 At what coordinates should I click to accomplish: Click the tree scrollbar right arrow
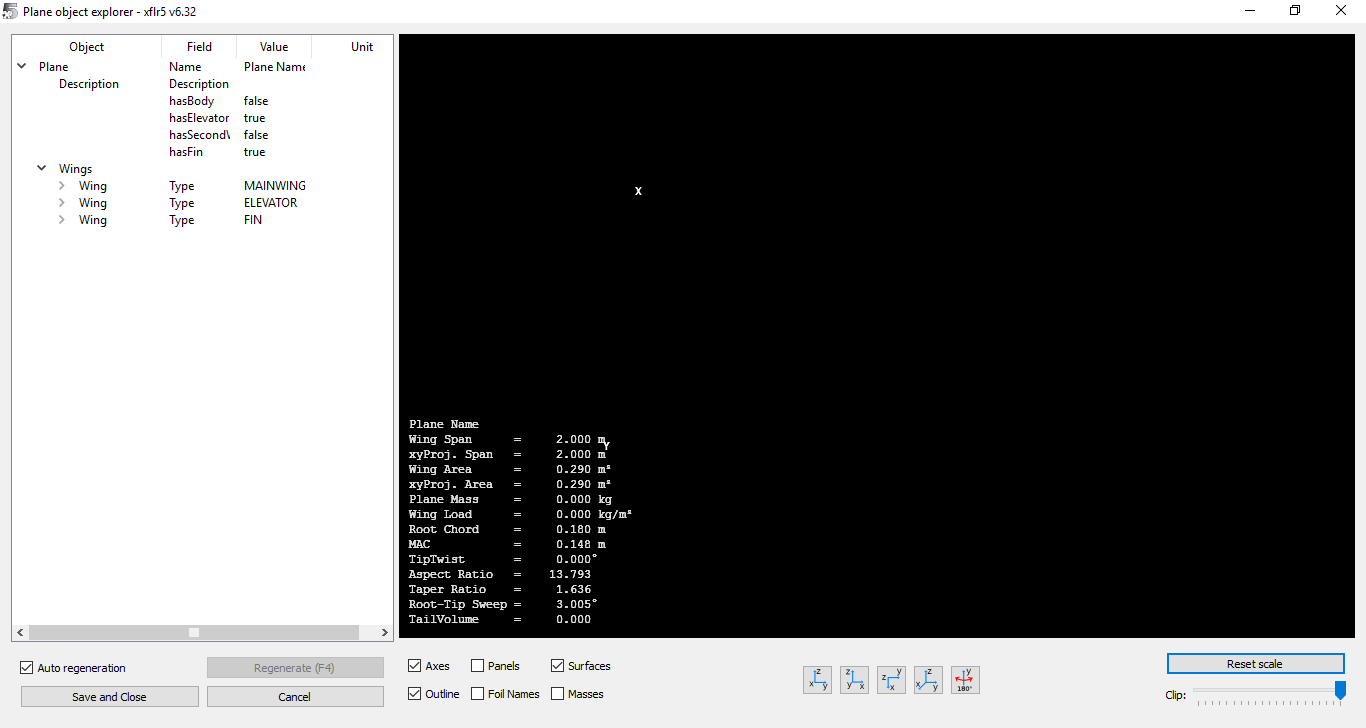[385, 632]
